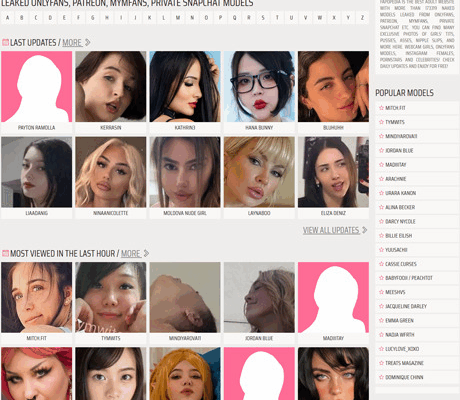Screen dimensions: 460x400
Task: Click the star icon beside Jacqueline Darley
Action: tap(381, 306)
